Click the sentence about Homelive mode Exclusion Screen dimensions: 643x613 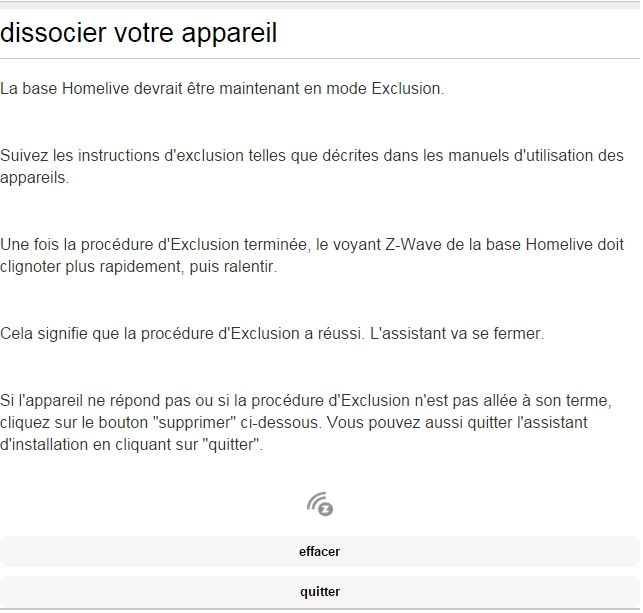tap(221, 88)
